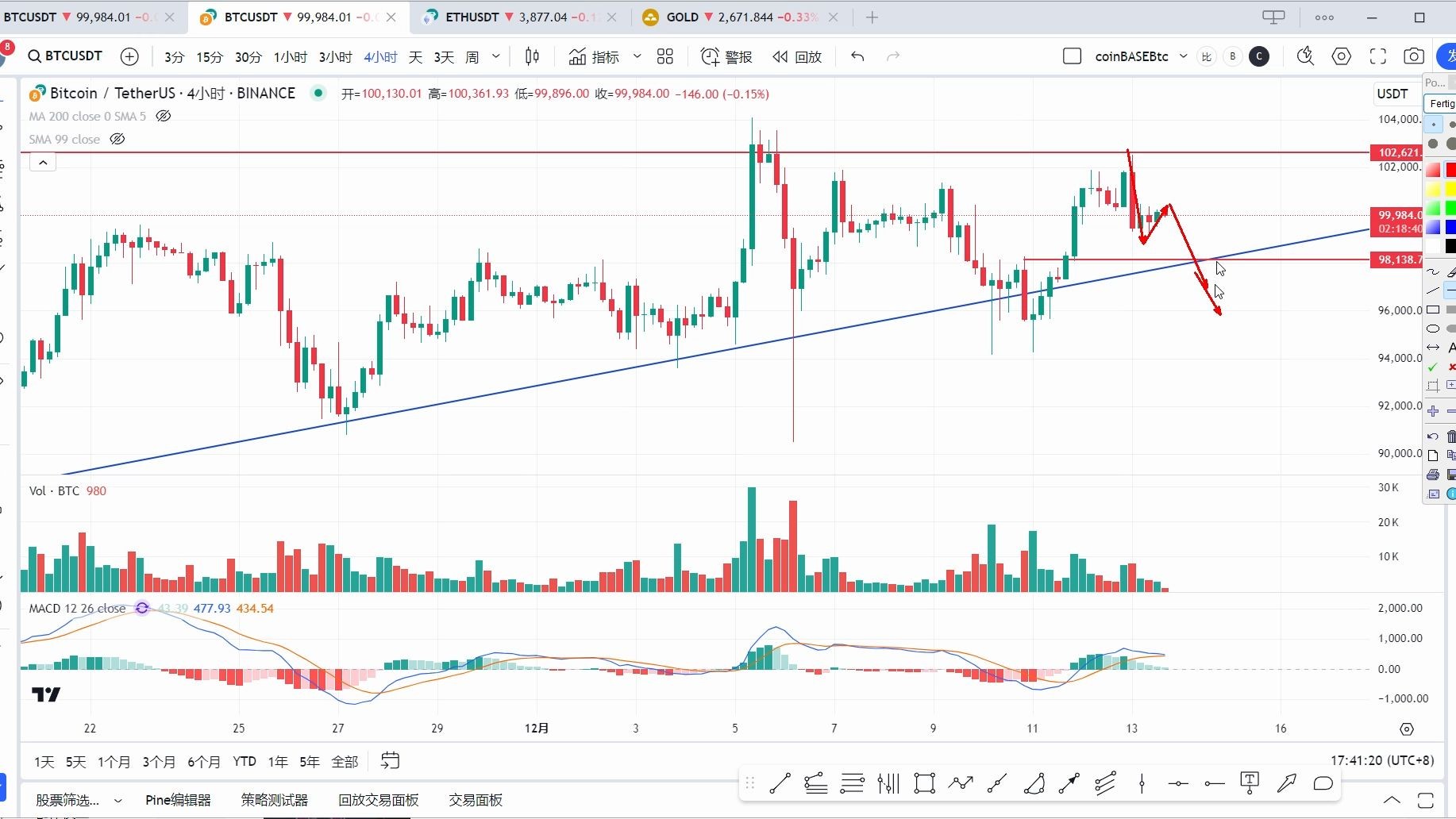Image resolution: width=1456 pixels, height=819 pixels.
Task: Select the polyline arrow path tool
Action: (x=961, y=784)
